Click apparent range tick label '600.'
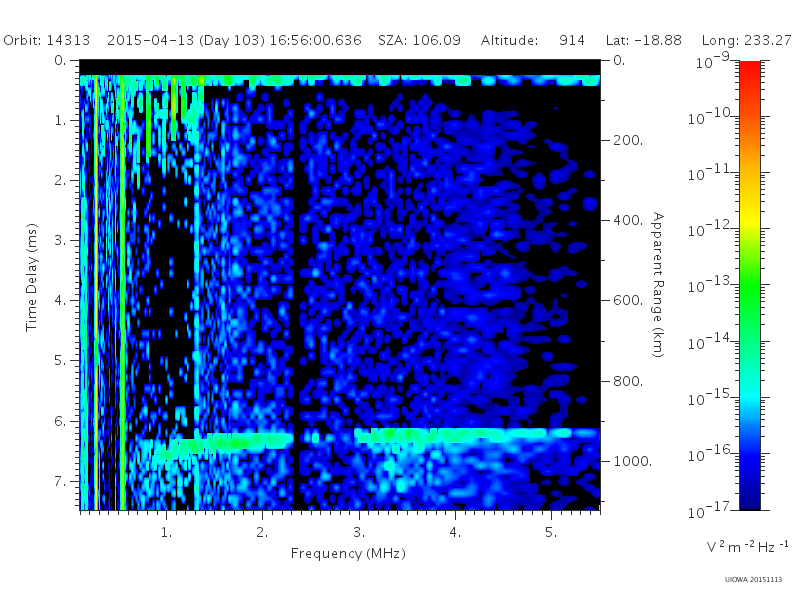 628,301
